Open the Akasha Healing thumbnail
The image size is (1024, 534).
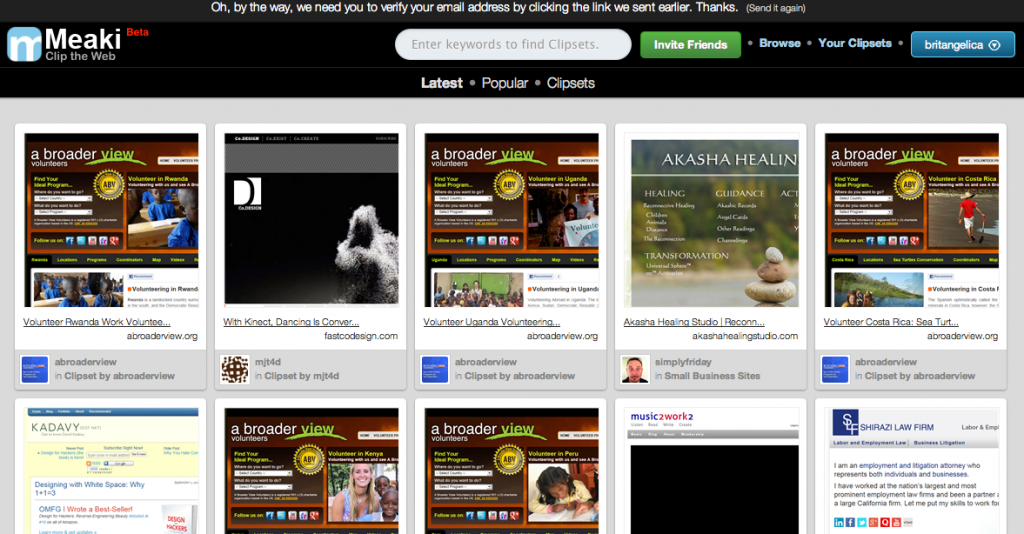(712, 220)
